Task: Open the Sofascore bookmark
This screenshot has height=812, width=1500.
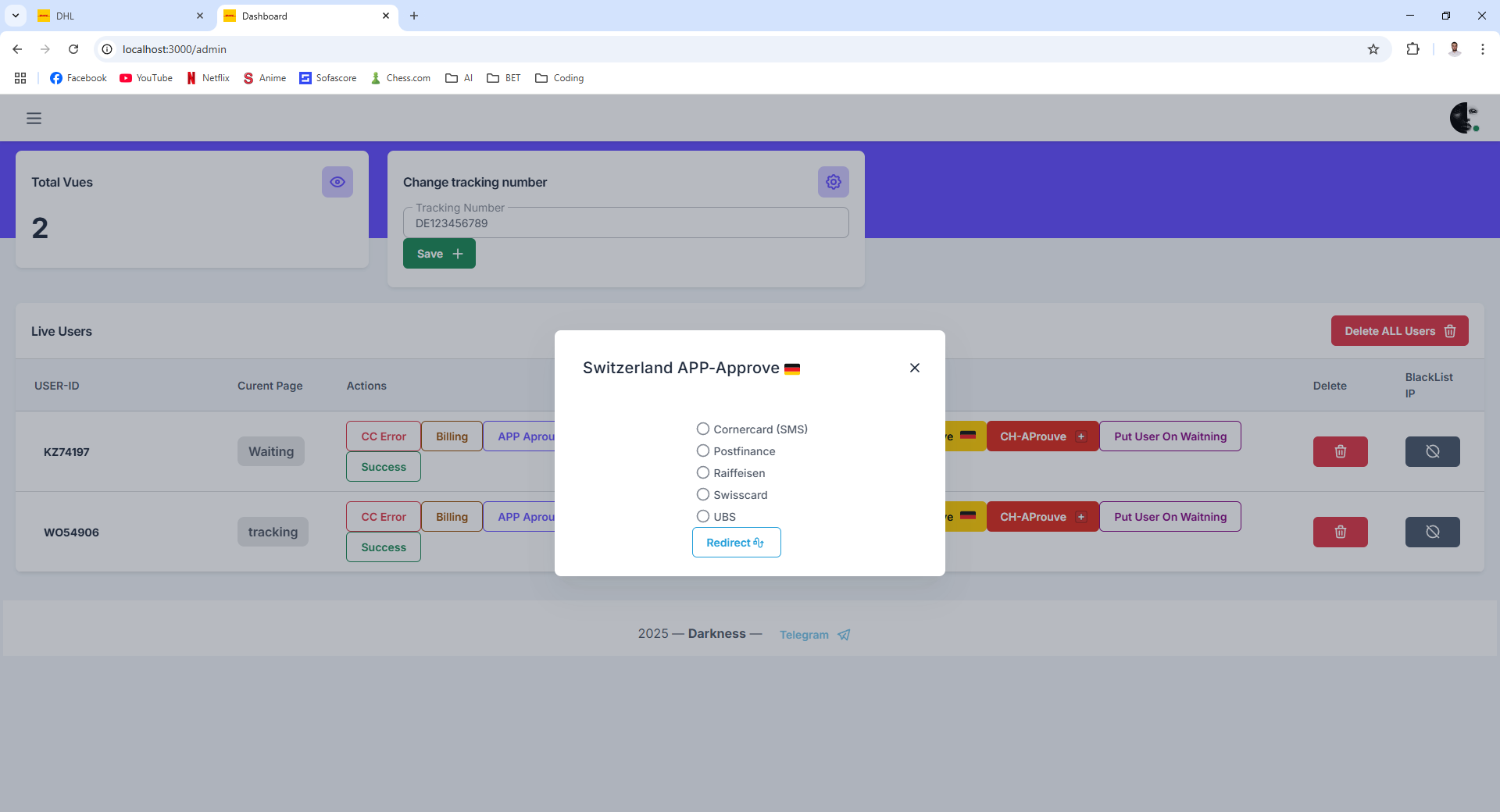Action: pyautogui.click(x=328, y=78)
